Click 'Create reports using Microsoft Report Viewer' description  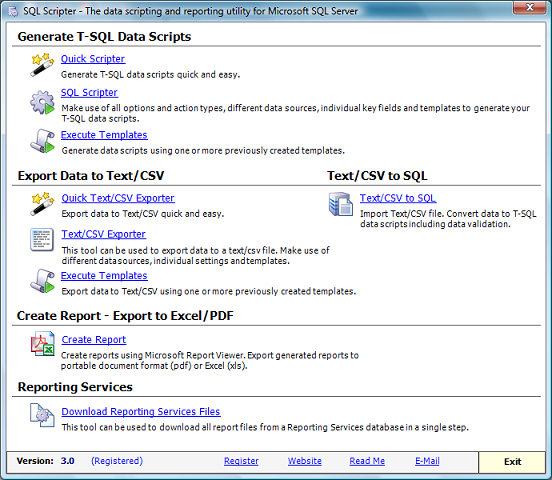click(x=210, y=360)
